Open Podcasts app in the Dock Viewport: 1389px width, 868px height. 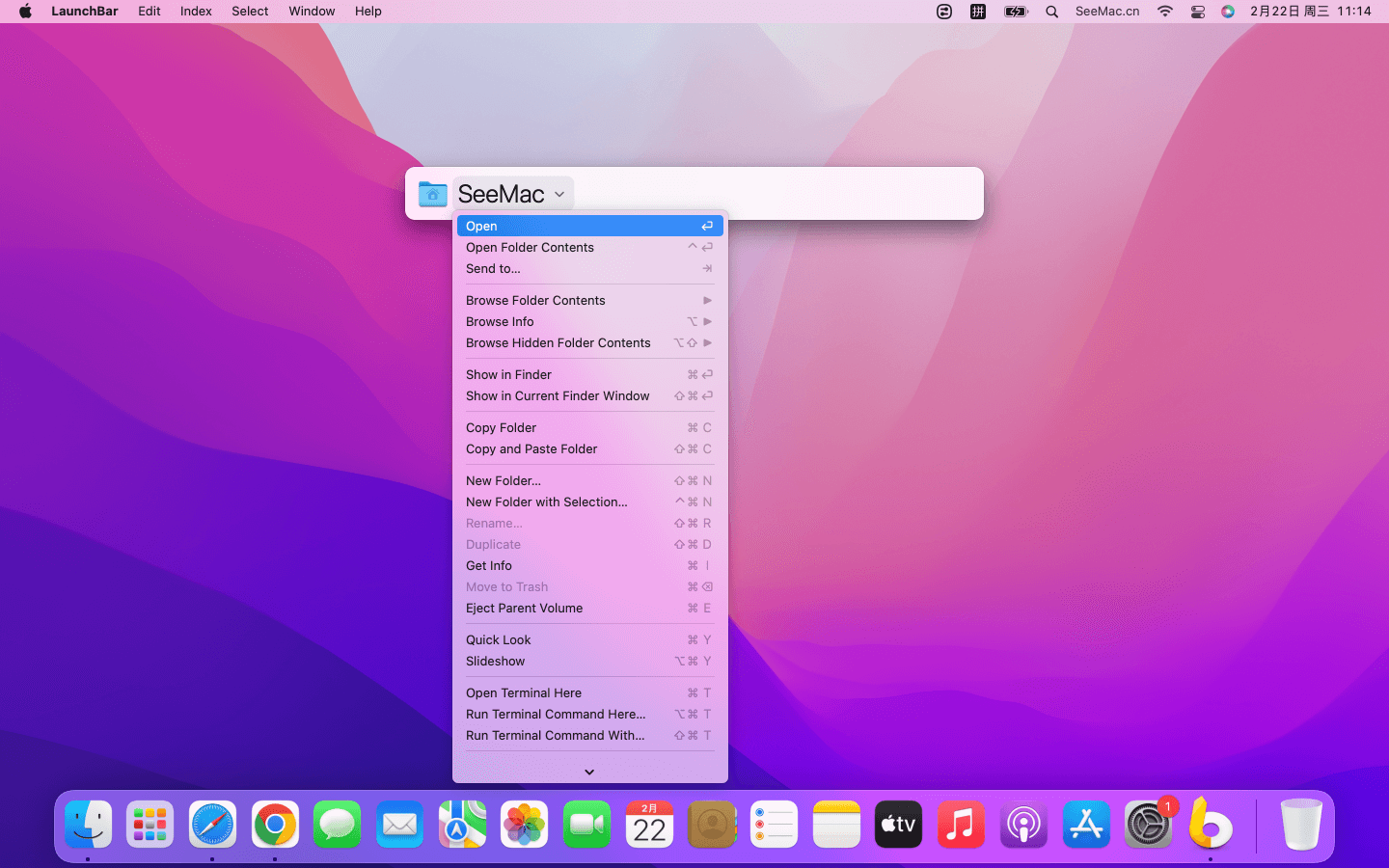(x=1023, y=825)
